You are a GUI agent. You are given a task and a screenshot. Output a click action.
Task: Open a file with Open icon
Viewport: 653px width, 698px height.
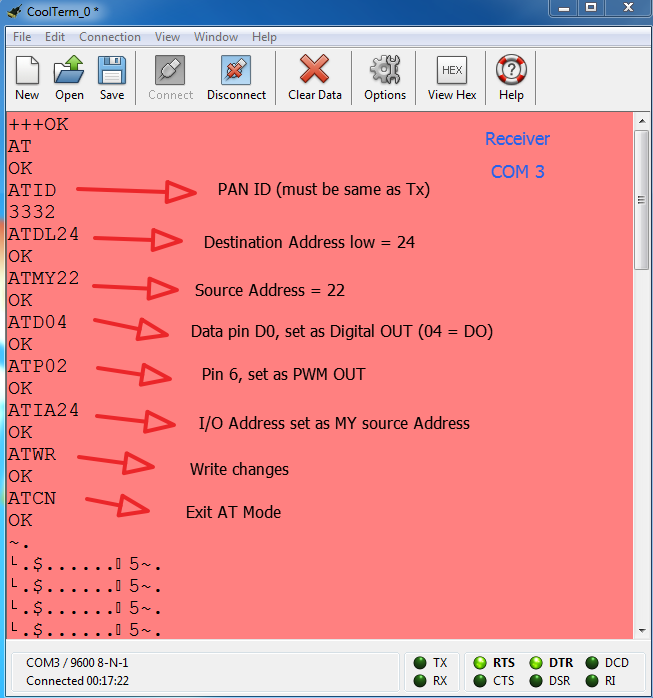point(69,72)
